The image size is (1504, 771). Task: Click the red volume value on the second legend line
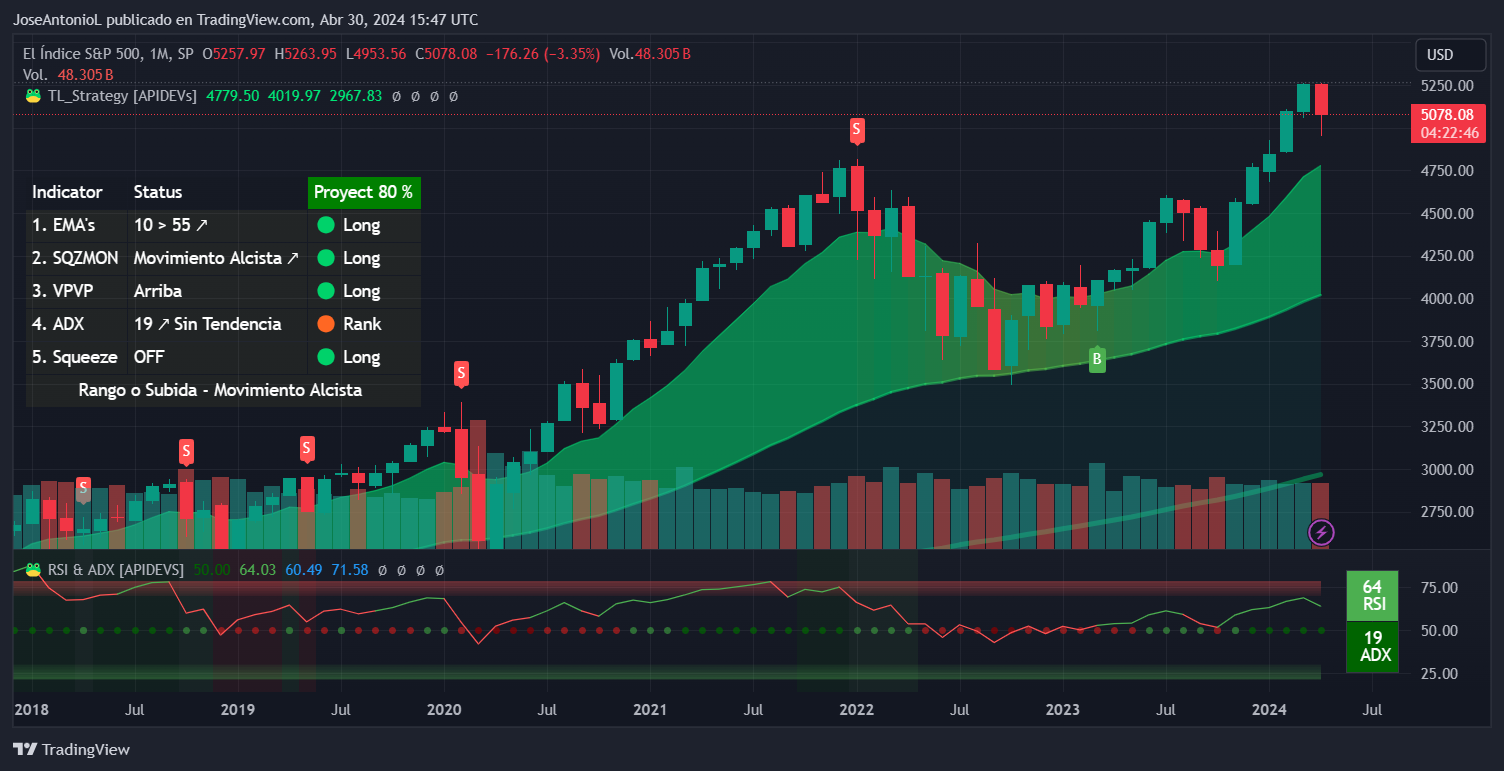[85, 75]
